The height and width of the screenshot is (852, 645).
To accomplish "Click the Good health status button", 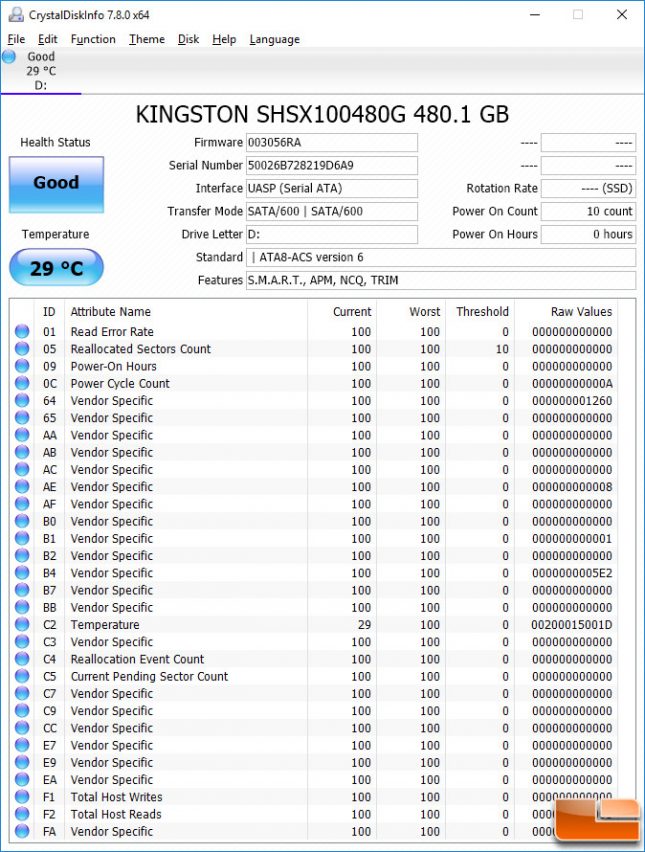I will coord(57,184).
